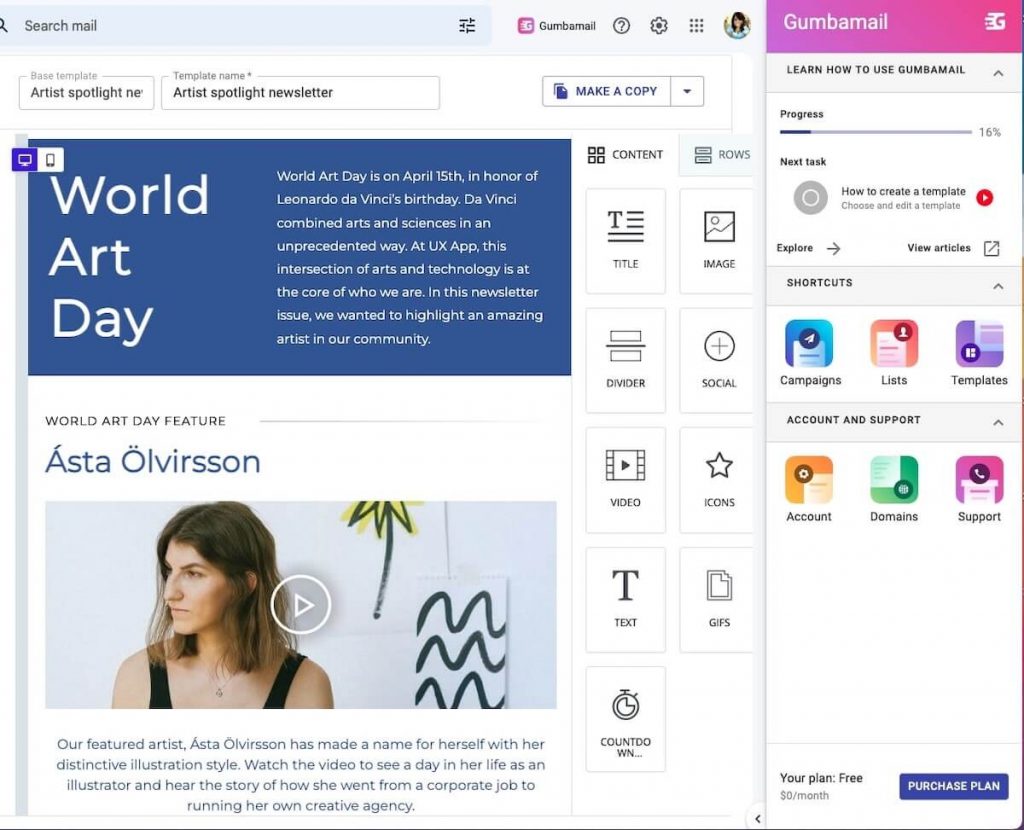
Task: Collapse the Shortcuts section
Action: (998, 285)
